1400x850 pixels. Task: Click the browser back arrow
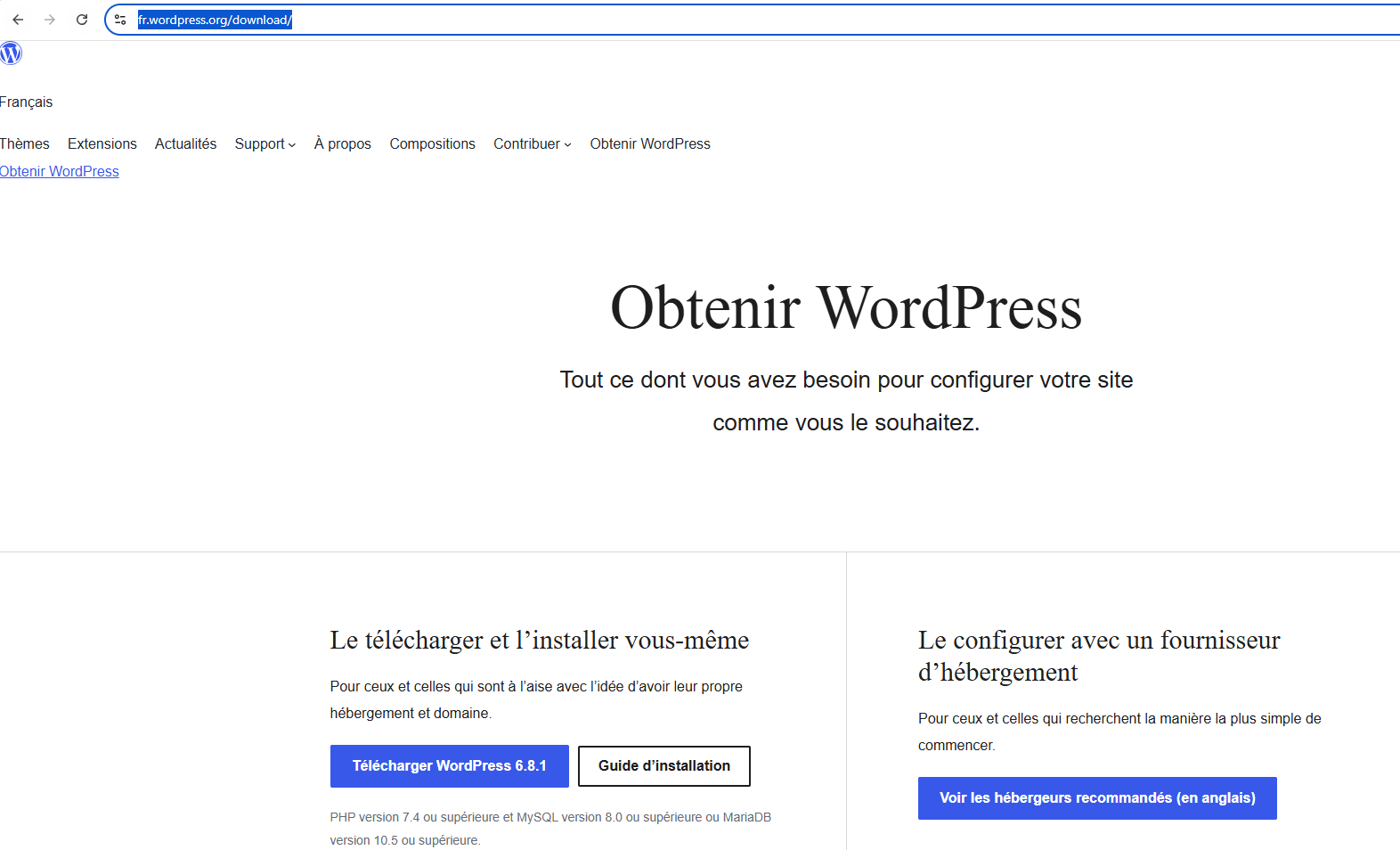click(18, 20)
